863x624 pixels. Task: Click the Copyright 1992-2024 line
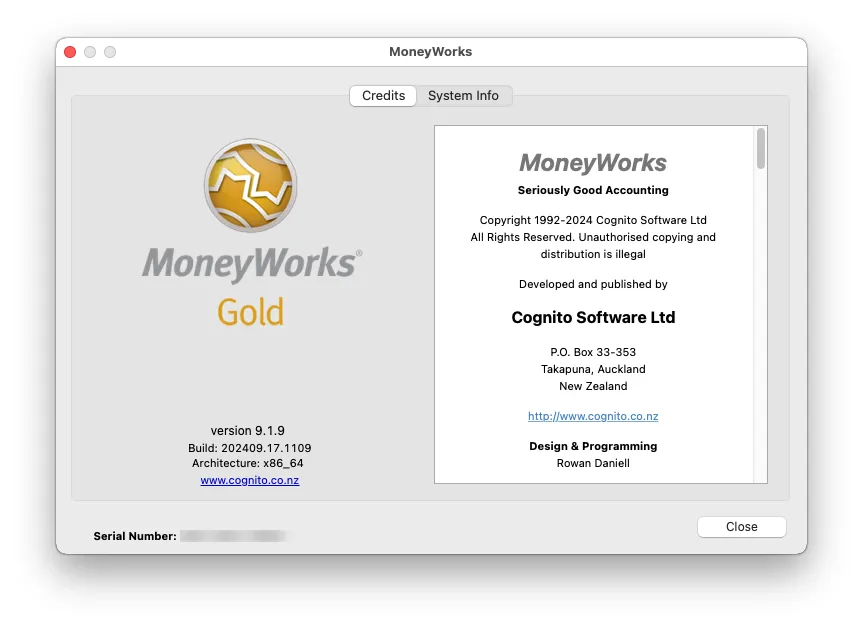593,220
